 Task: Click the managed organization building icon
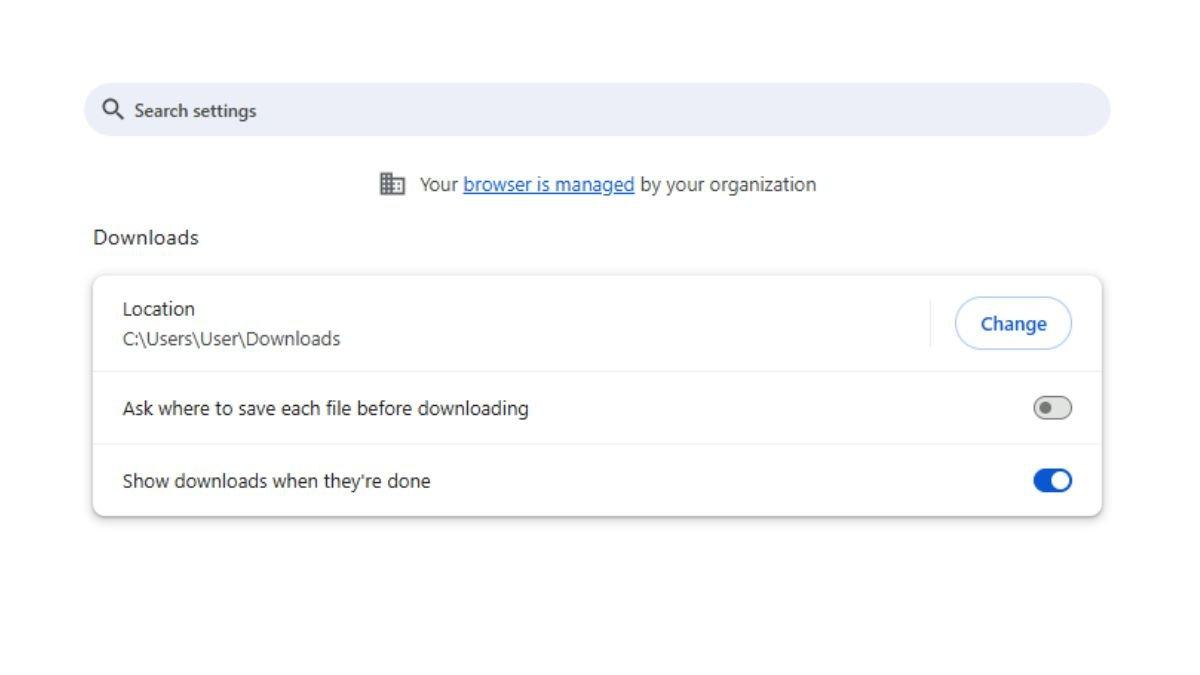[x=392, y=184]
